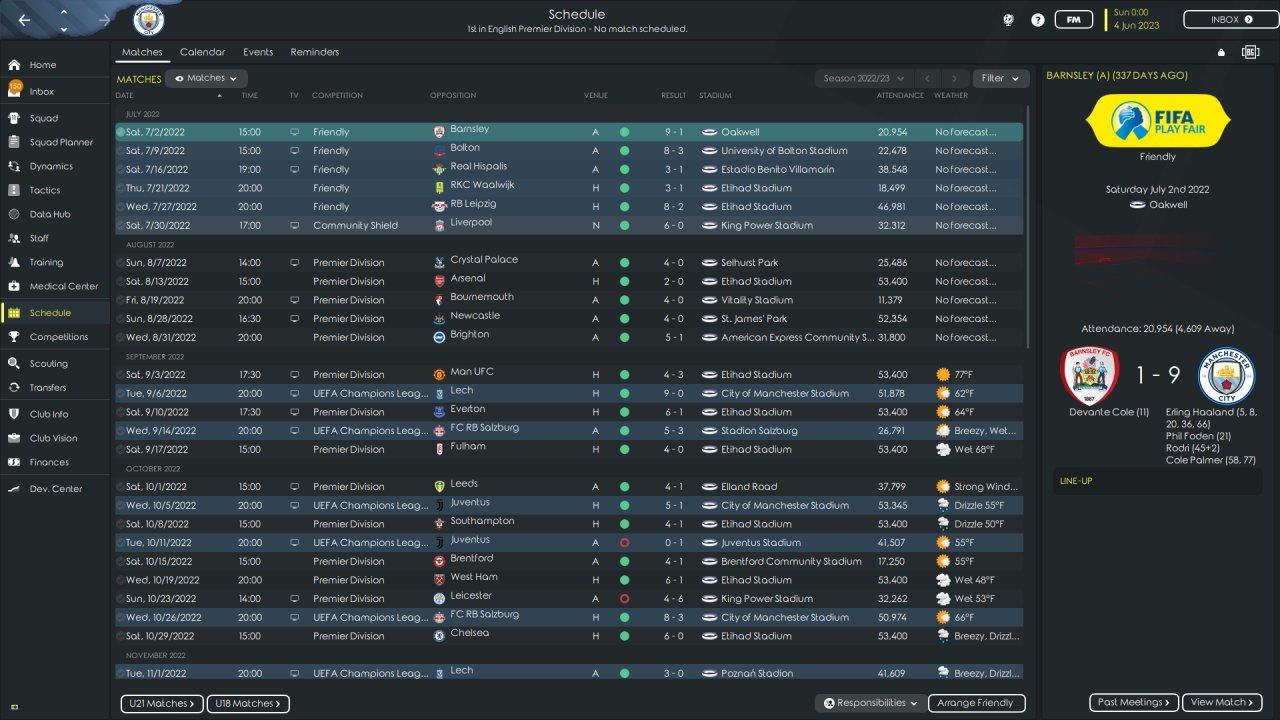
Task: Click the Dev. Center icon
Action: [14, 489]
